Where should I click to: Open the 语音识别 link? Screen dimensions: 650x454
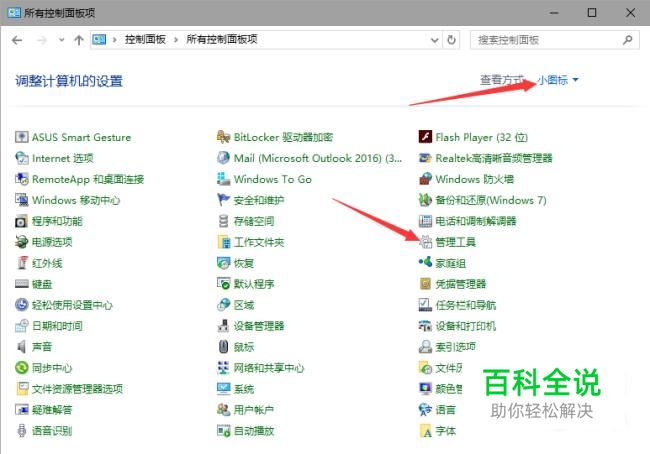pyautogui.click(x=52, y=431)
